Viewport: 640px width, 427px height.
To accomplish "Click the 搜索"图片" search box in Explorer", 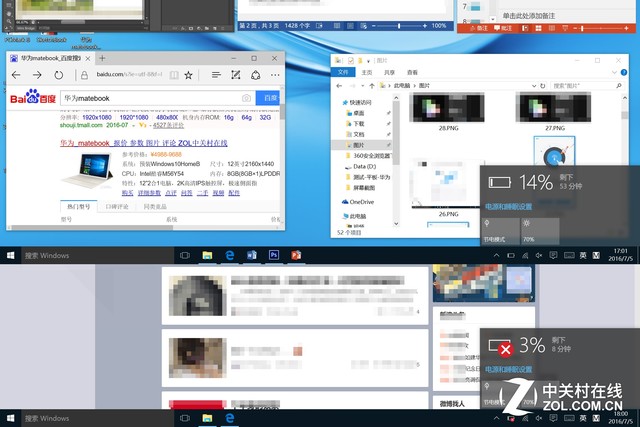I will (587, 86).
